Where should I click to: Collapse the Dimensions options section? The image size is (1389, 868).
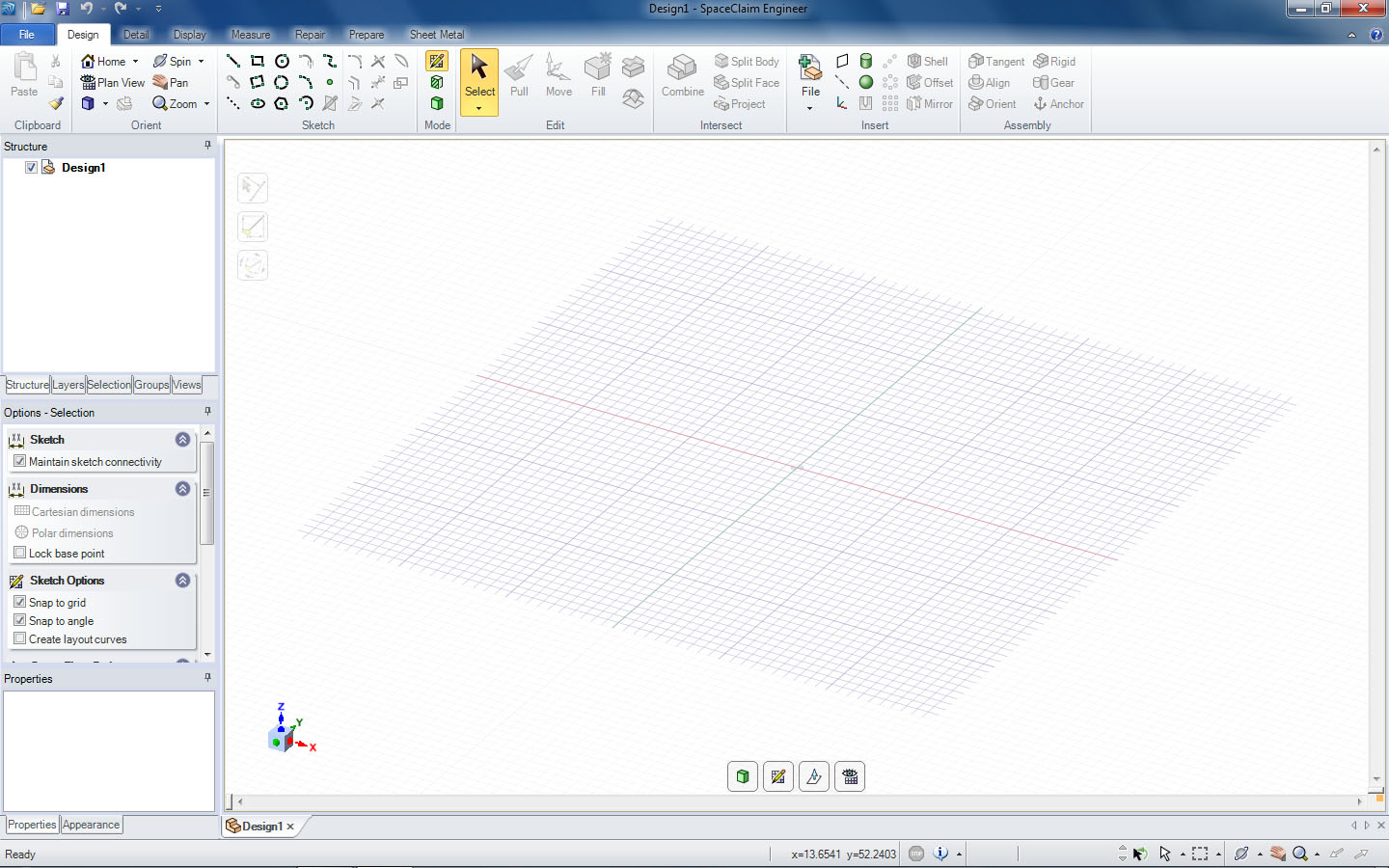[x=182, y=489]
